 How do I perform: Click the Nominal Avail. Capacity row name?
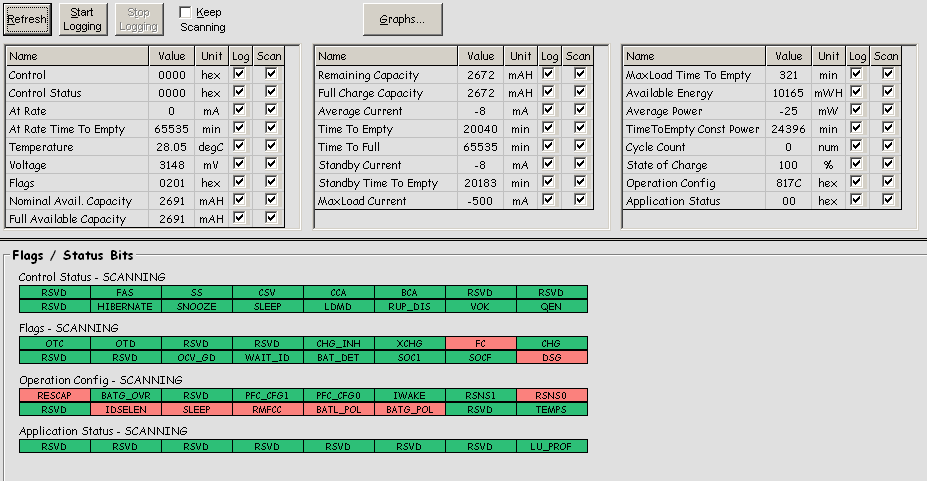coord(70,202)
